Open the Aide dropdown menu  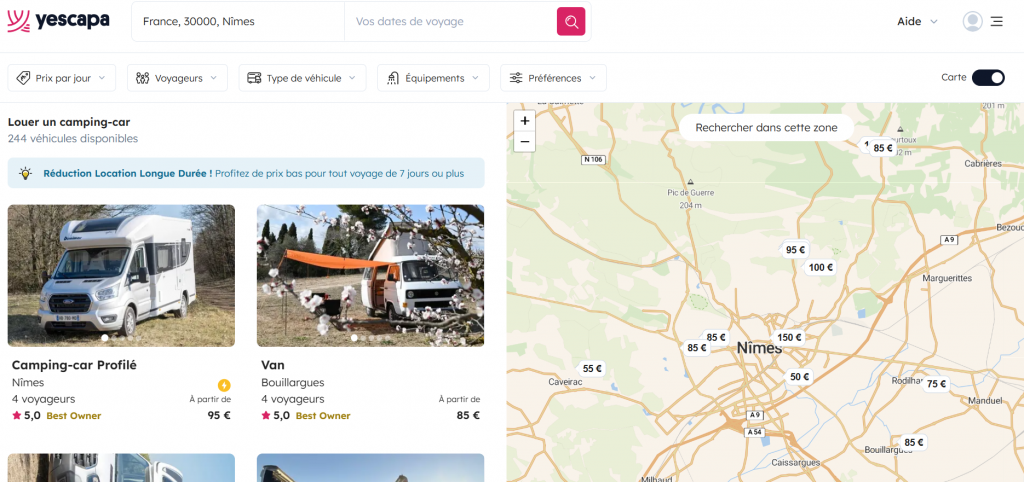pos(917,22)
